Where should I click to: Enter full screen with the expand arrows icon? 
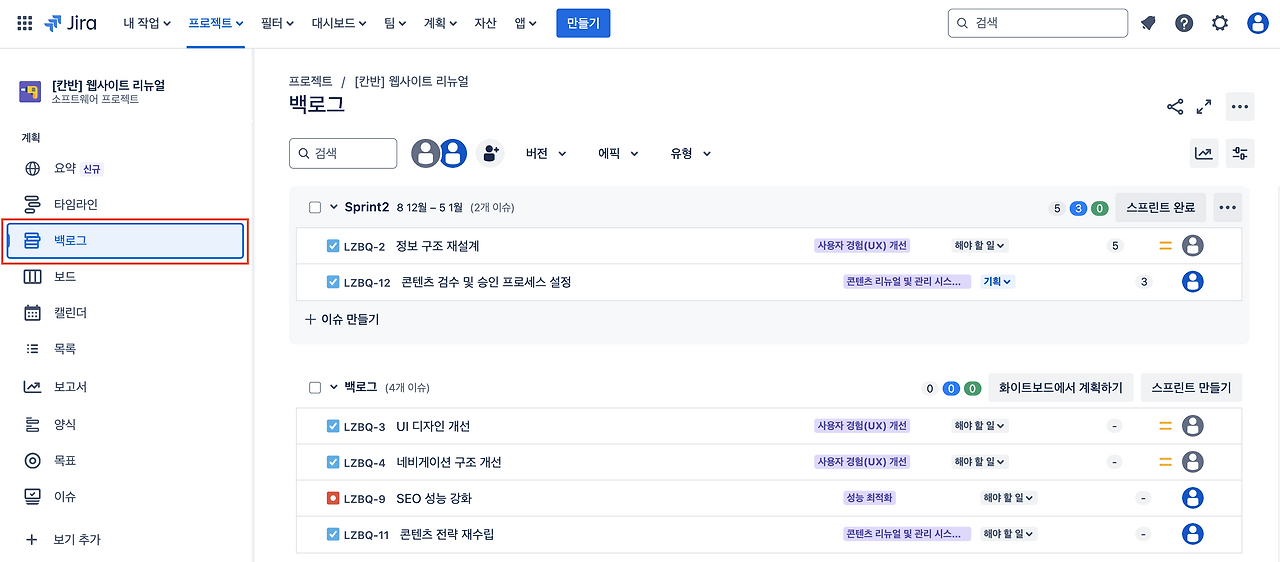[x=1204, y=107]
